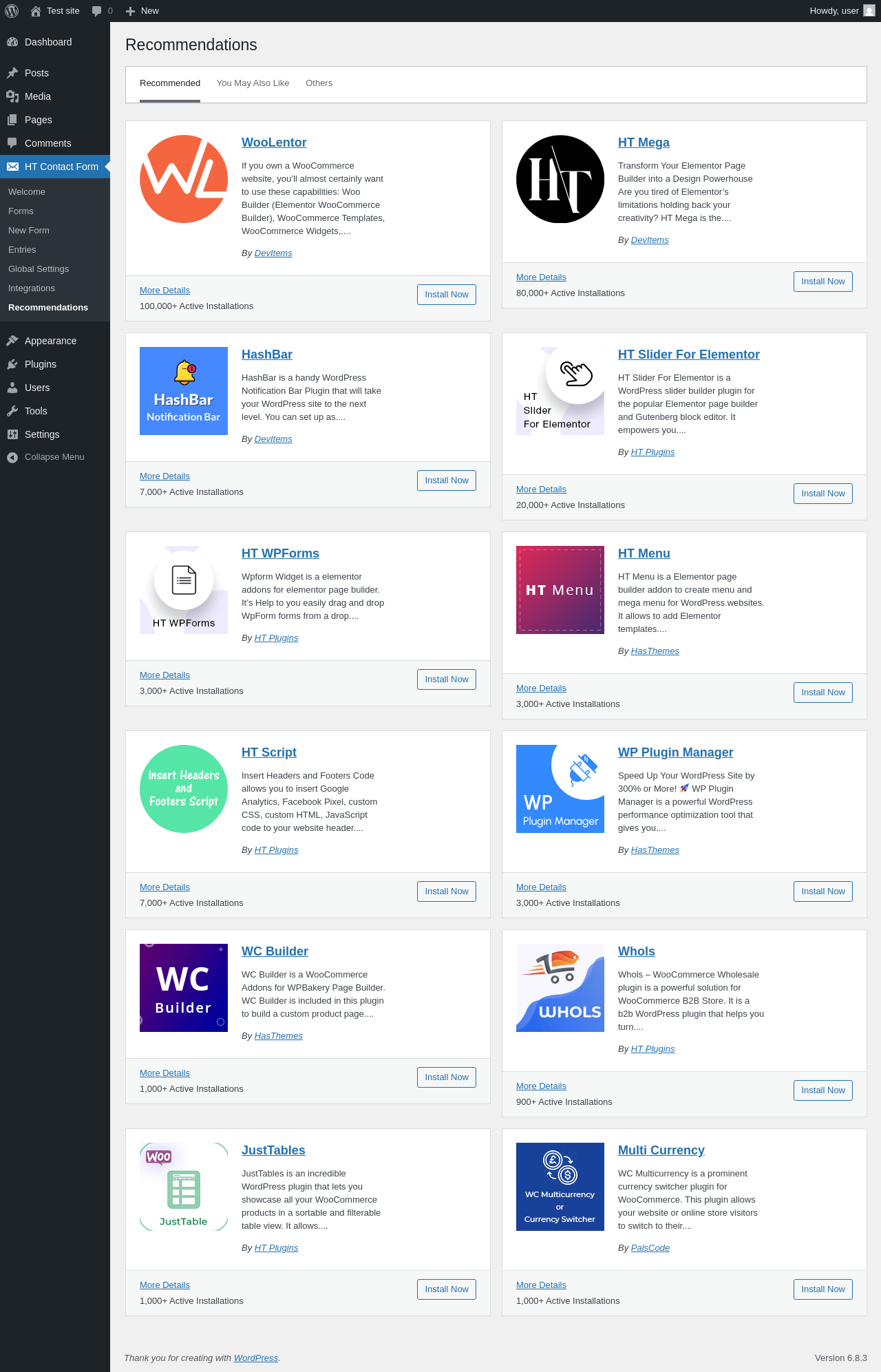The height and width of the screenshot is (1372, 881).
Task: Switch to the Others tab
Action: point(319,83)
